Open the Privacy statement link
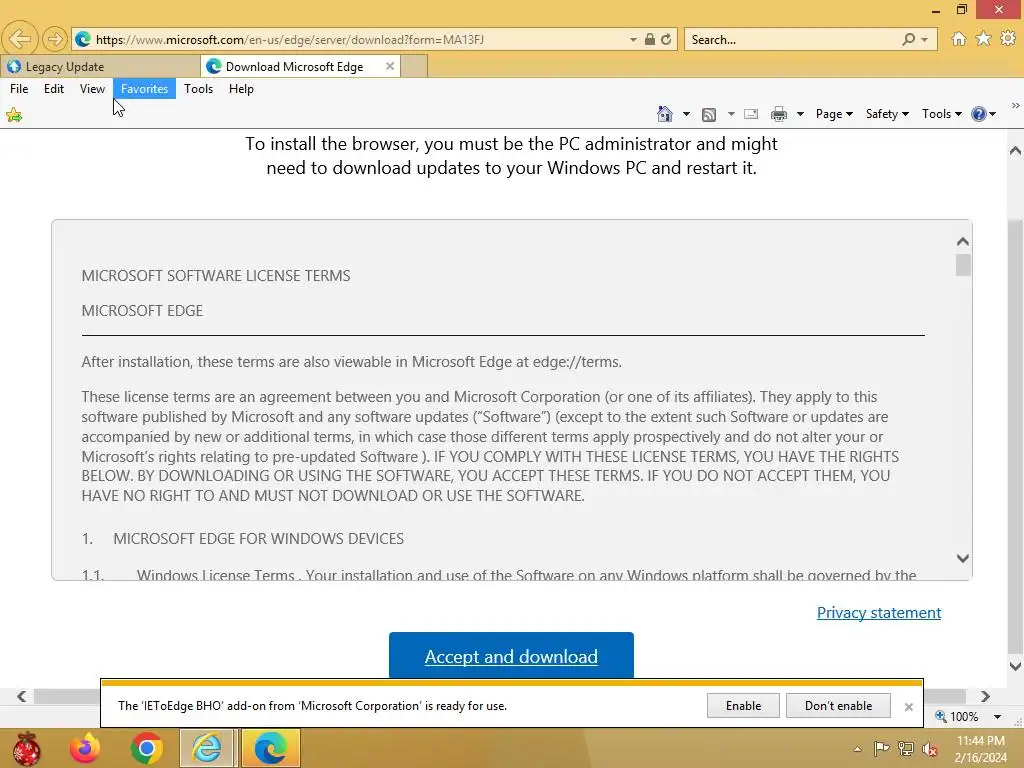1024x768 pixels. pyautogui.click(x=879, y=613)
